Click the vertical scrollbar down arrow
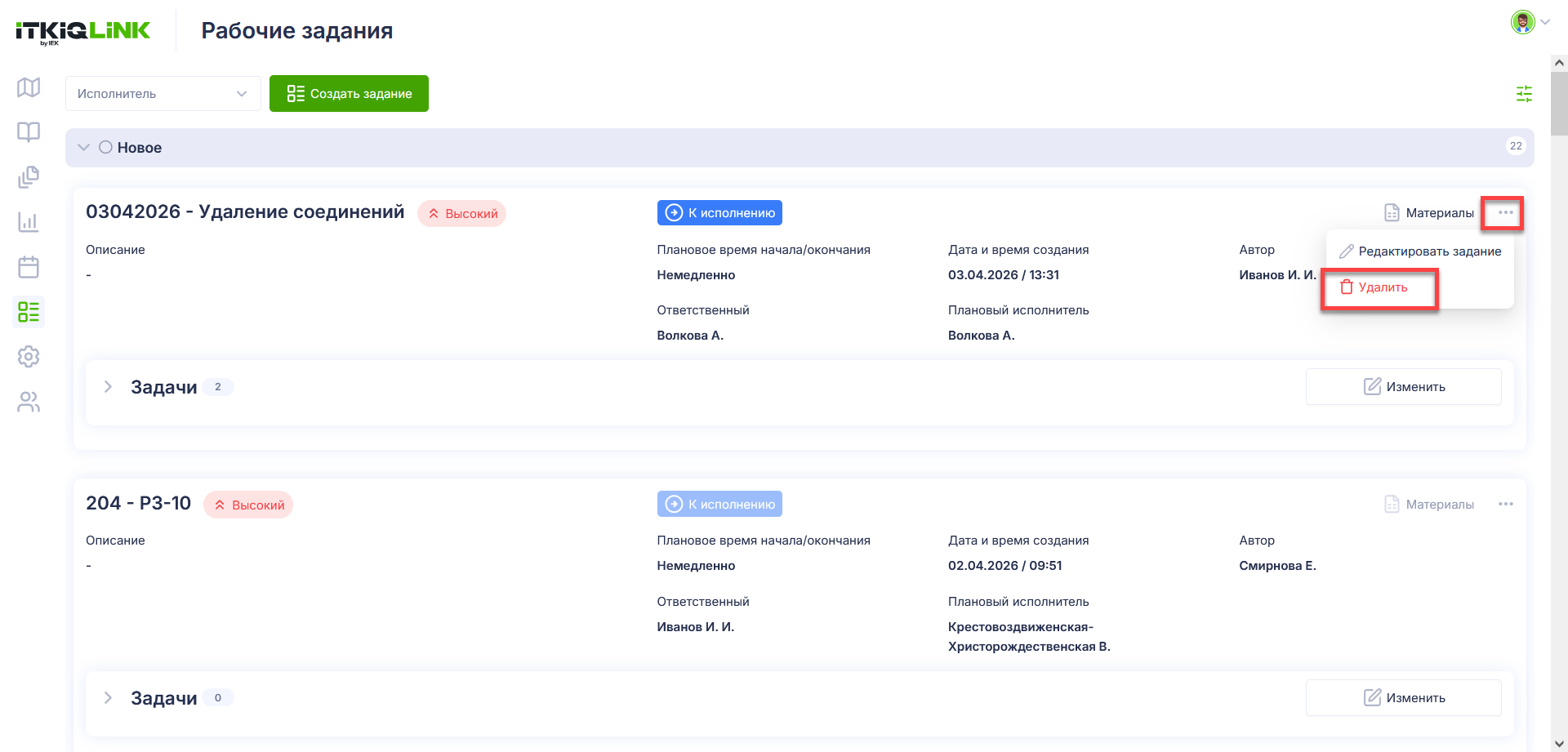Viewport: 1568px width, 752px height. pos(1559,744)
